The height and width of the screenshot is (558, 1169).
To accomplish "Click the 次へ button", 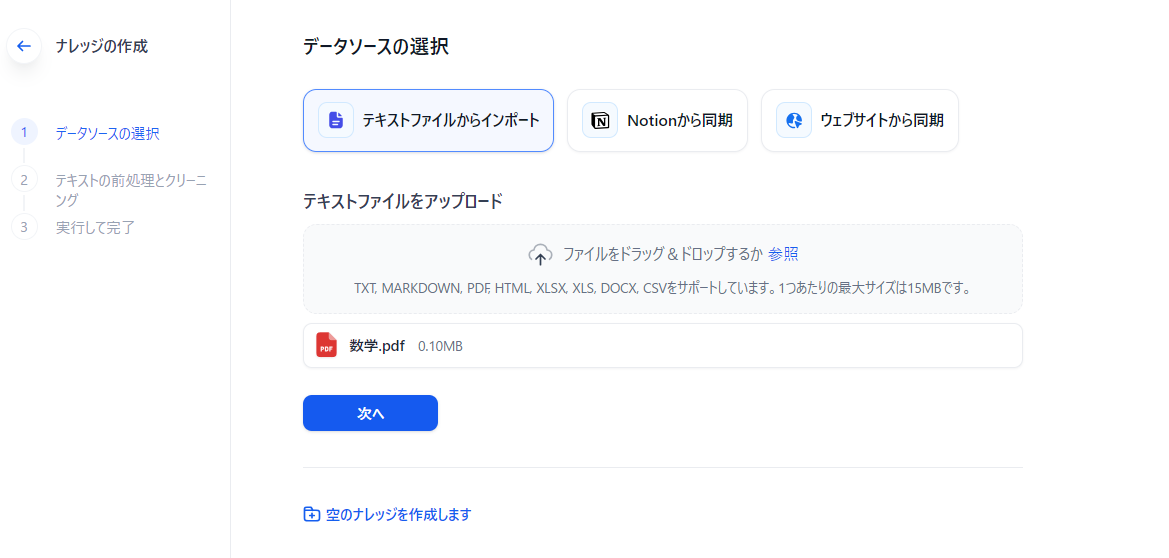I will coord(371,413).
